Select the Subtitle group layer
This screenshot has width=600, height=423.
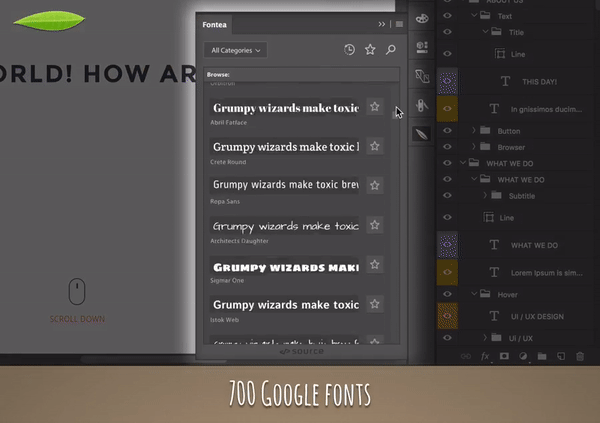(x=522, y=196)
